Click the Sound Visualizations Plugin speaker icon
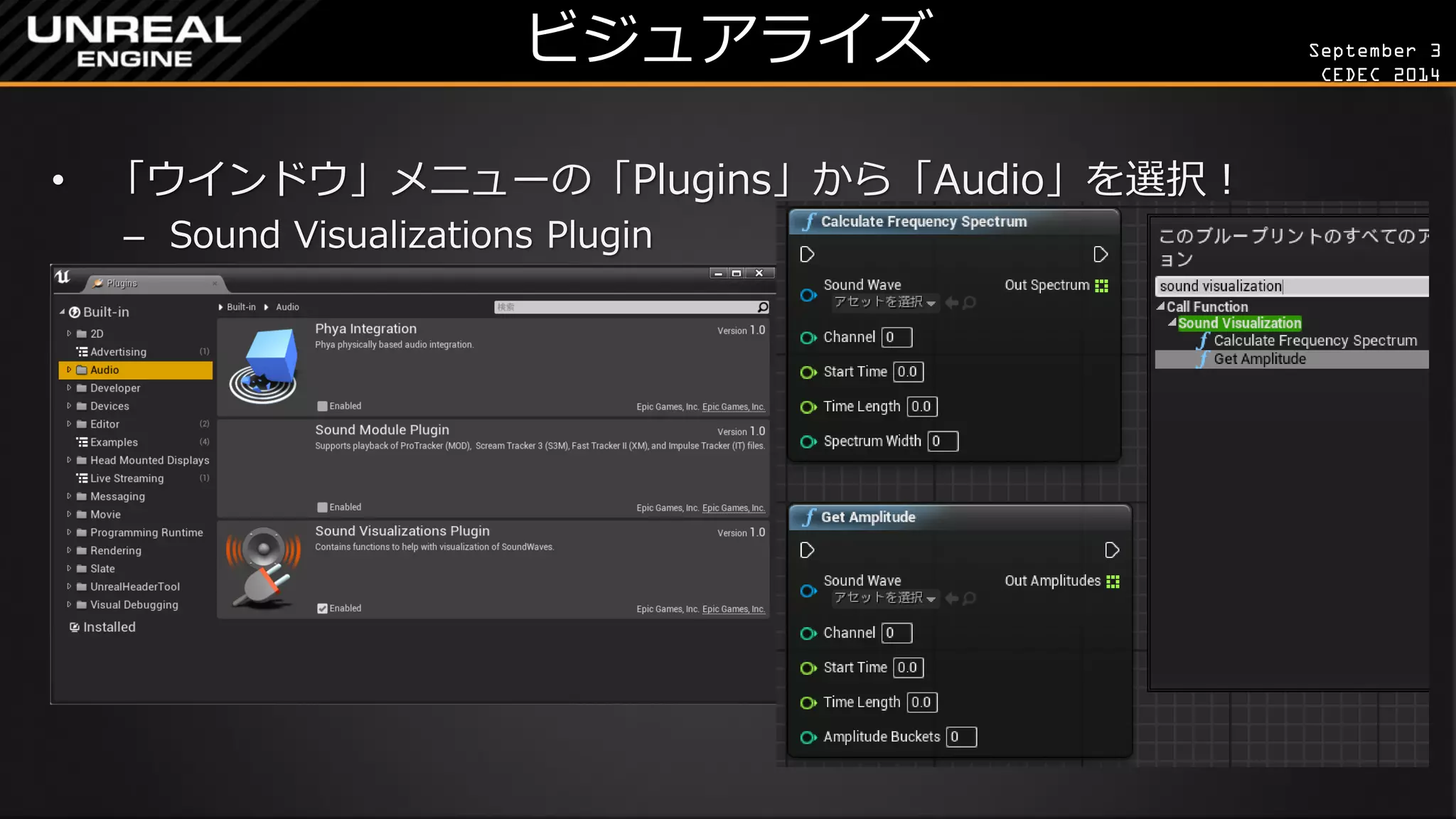The image size is (1456, 819). [263, 568]
